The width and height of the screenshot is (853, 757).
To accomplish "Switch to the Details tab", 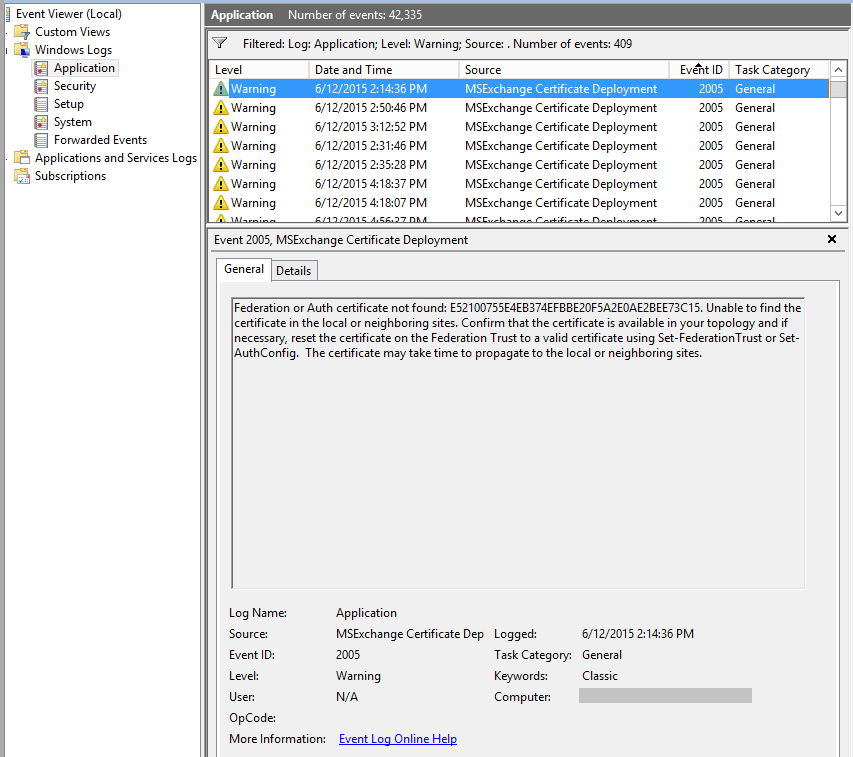I will (293, 271).
